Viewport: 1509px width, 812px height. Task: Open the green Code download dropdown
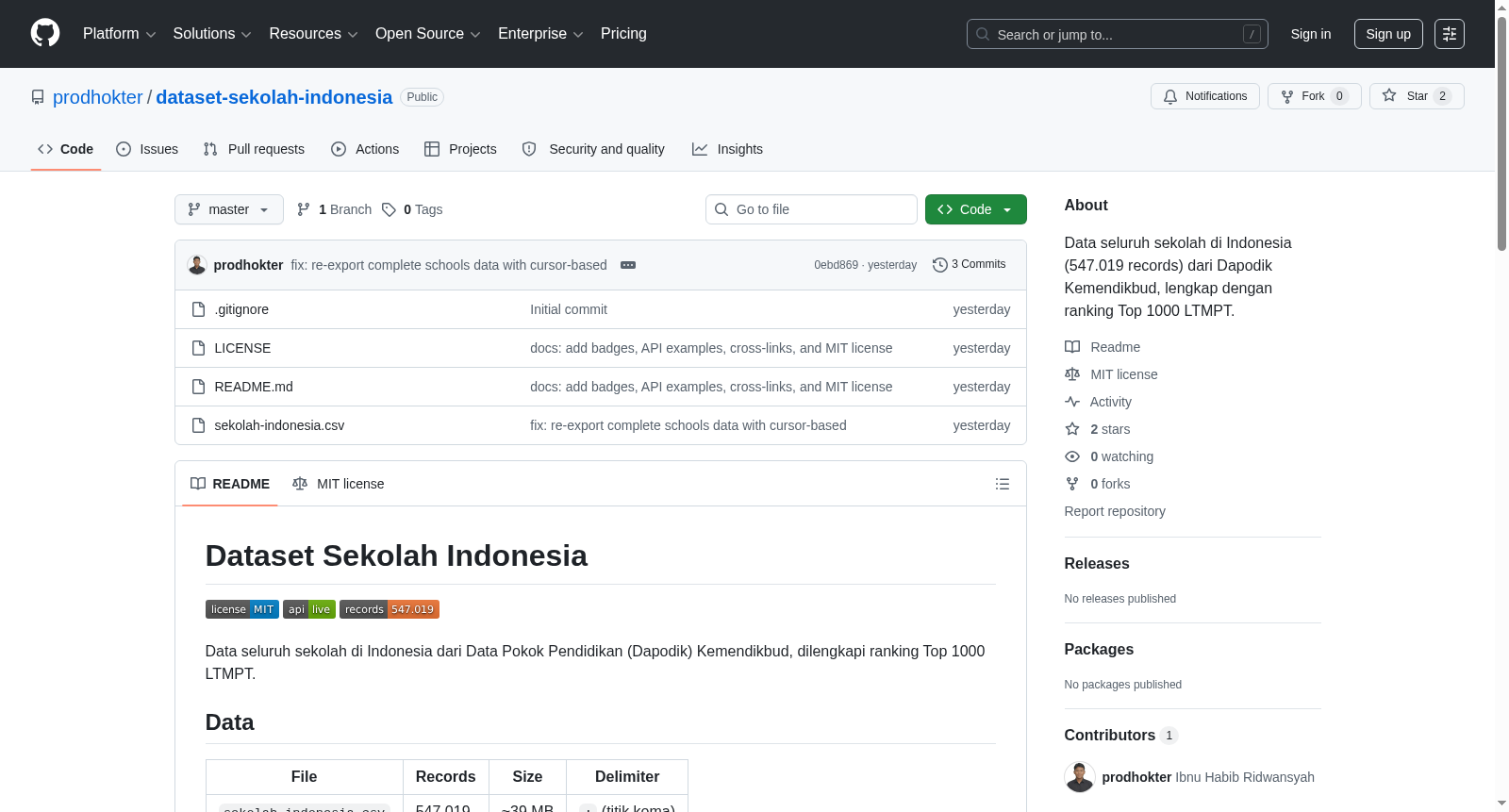pyautogui.click(x=975, y=209)
